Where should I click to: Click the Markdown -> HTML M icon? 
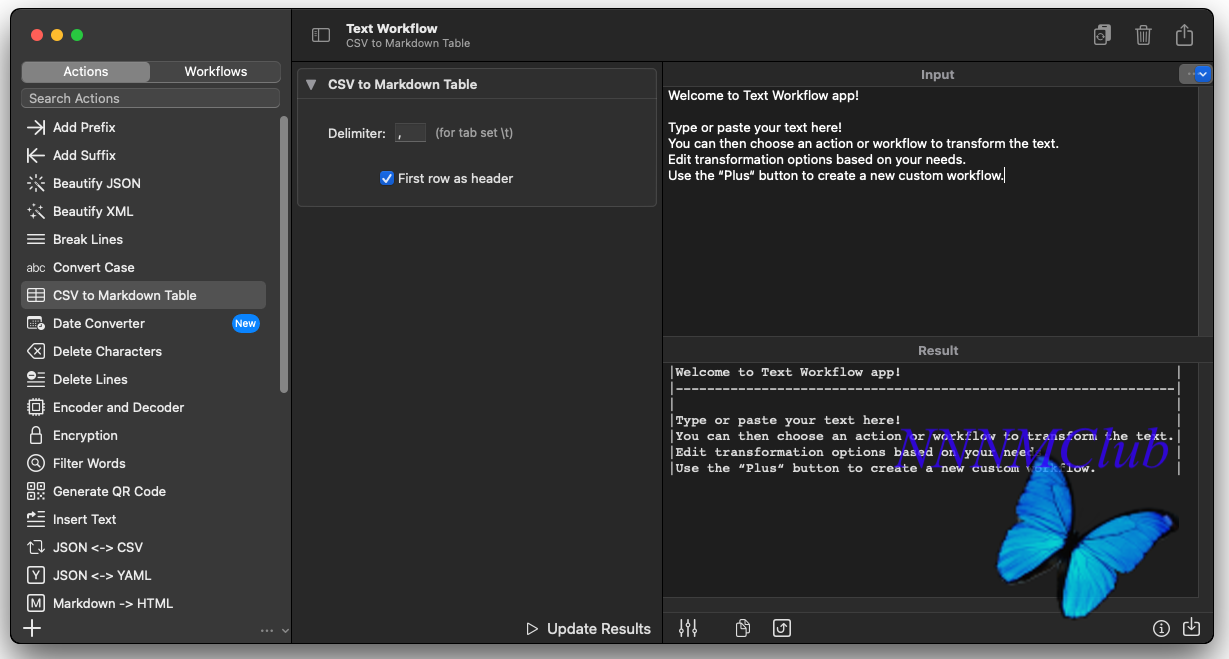pyautogui.click(x=36, y=603)
